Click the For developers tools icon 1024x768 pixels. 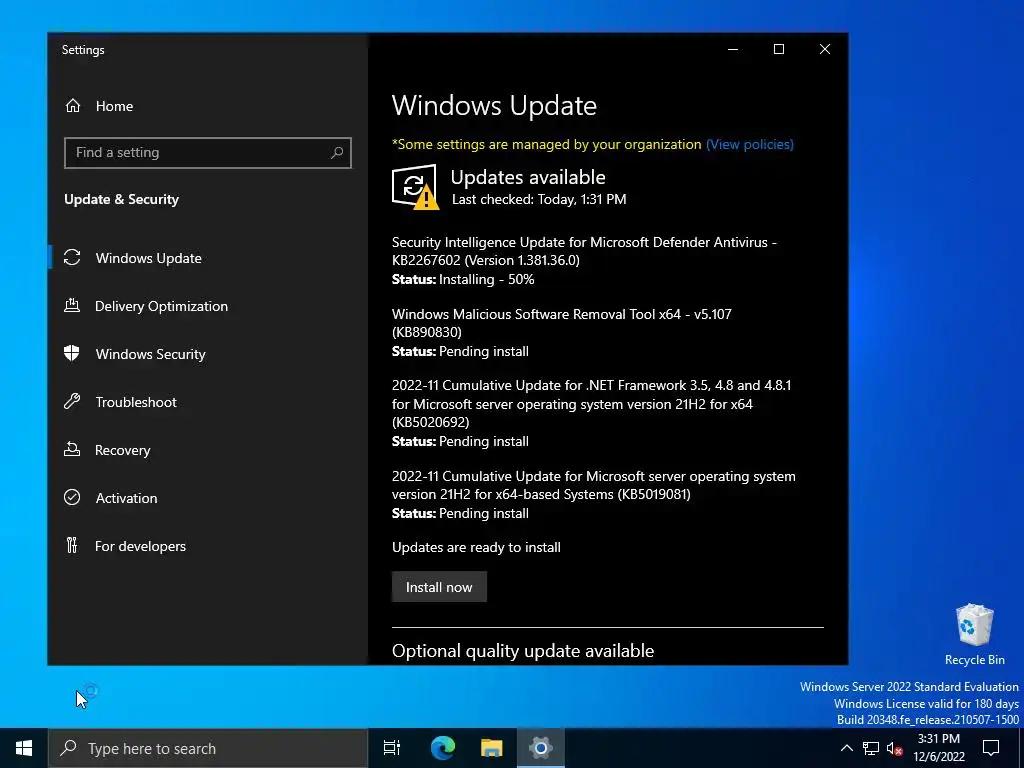[72, 545]
